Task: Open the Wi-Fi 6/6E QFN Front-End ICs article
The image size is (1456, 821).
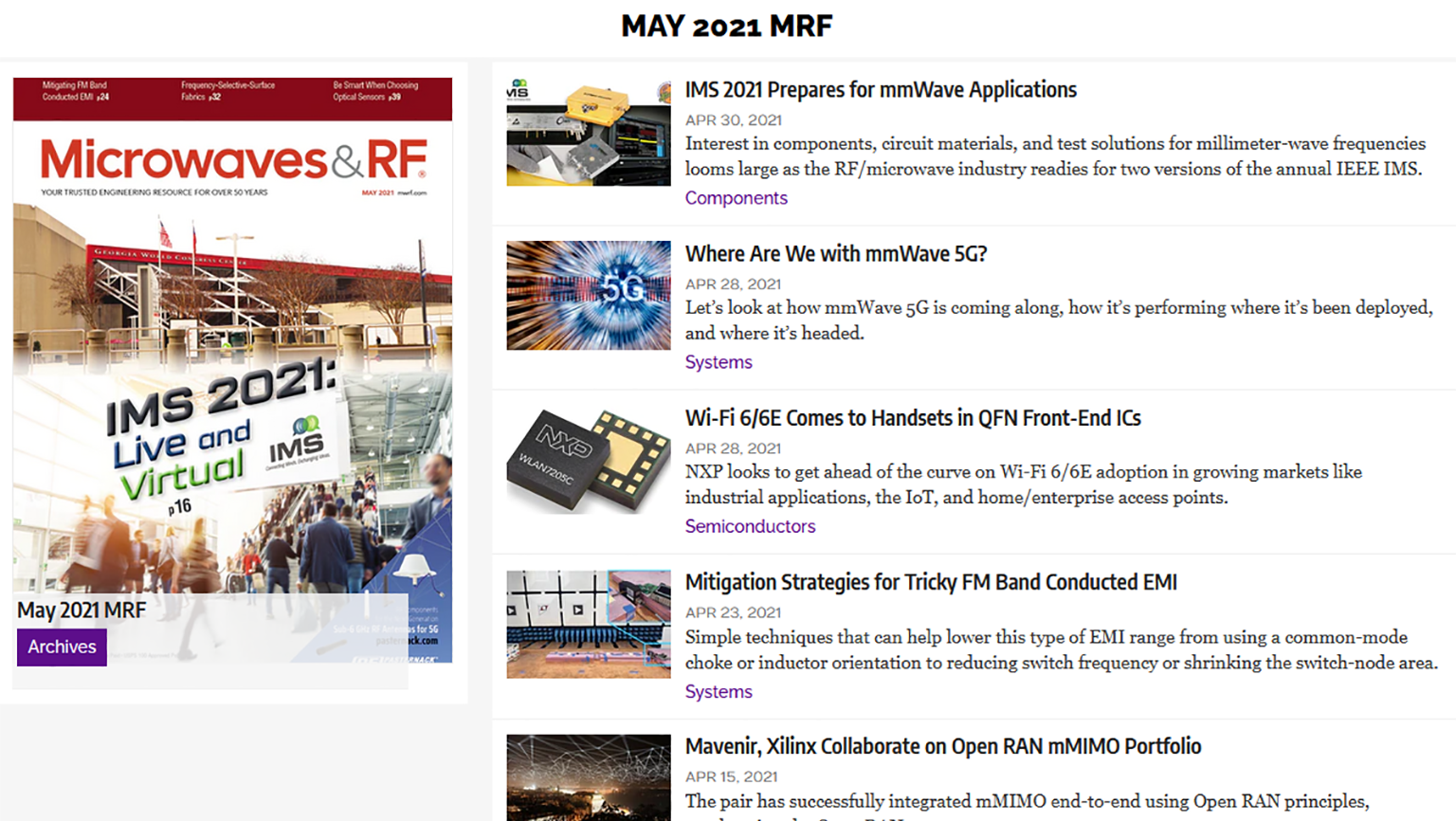Action: [912, 418]
